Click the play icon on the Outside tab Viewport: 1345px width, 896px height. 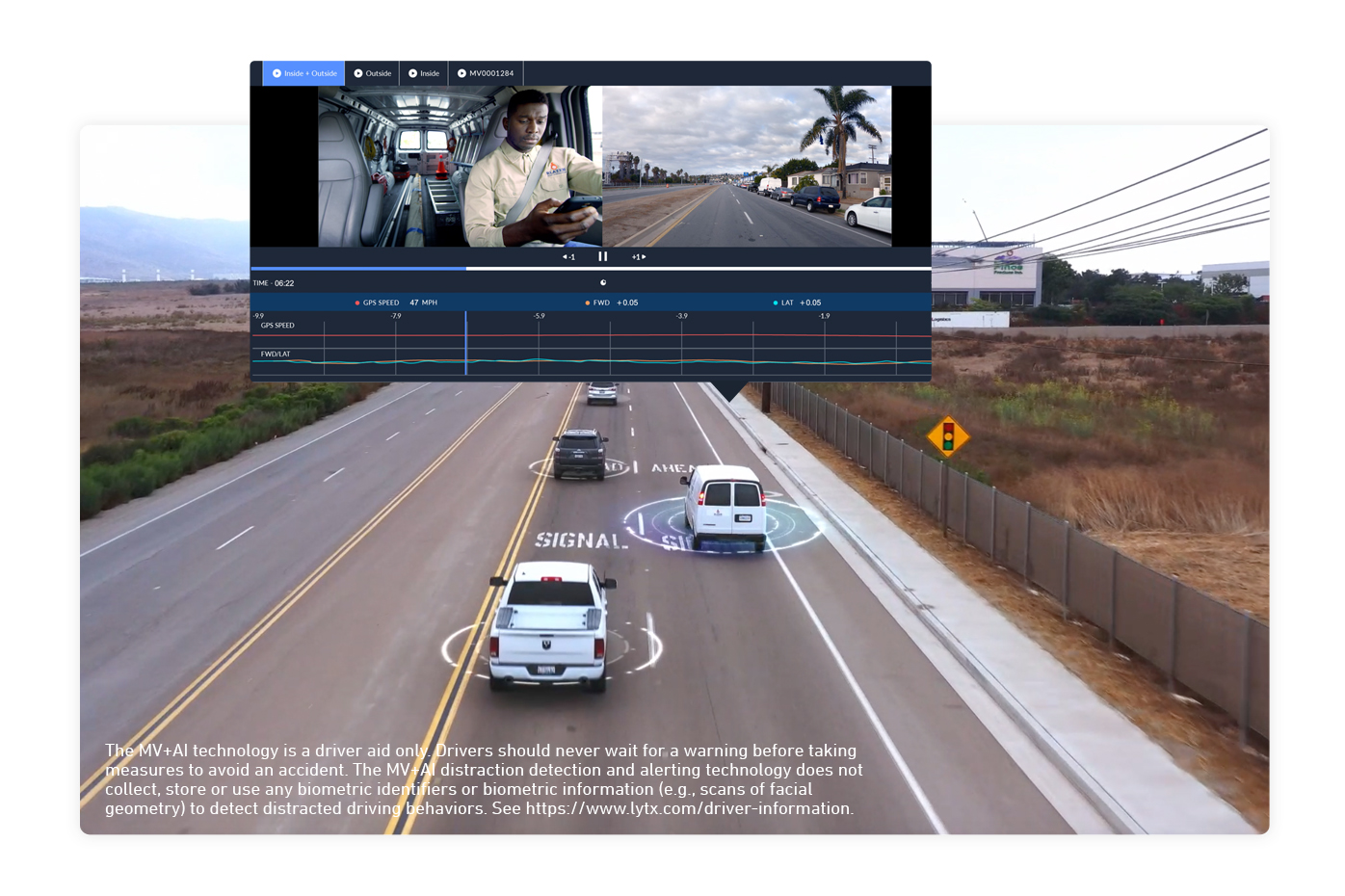tap(357, 73)
